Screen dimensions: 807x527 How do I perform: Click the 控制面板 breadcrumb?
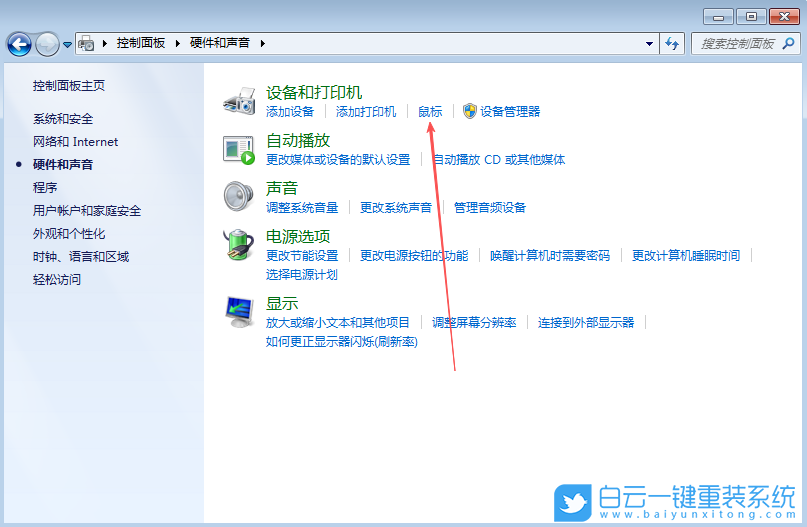point(141,43)
